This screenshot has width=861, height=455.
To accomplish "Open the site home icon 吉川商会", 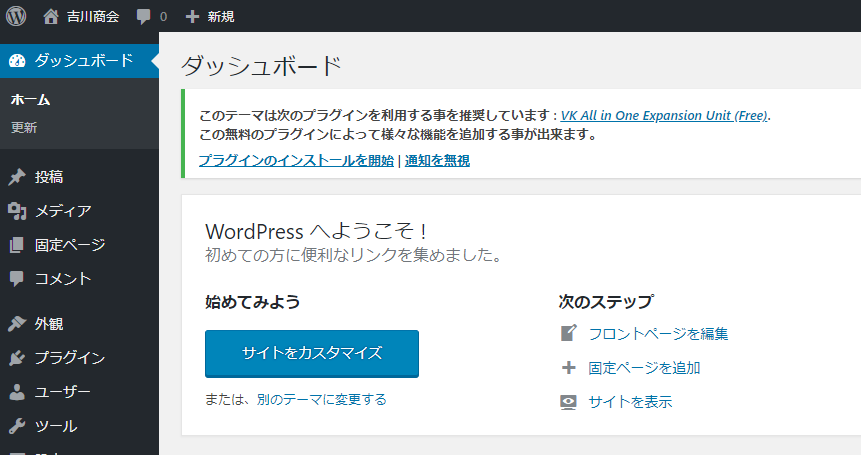I will [51, 16].
